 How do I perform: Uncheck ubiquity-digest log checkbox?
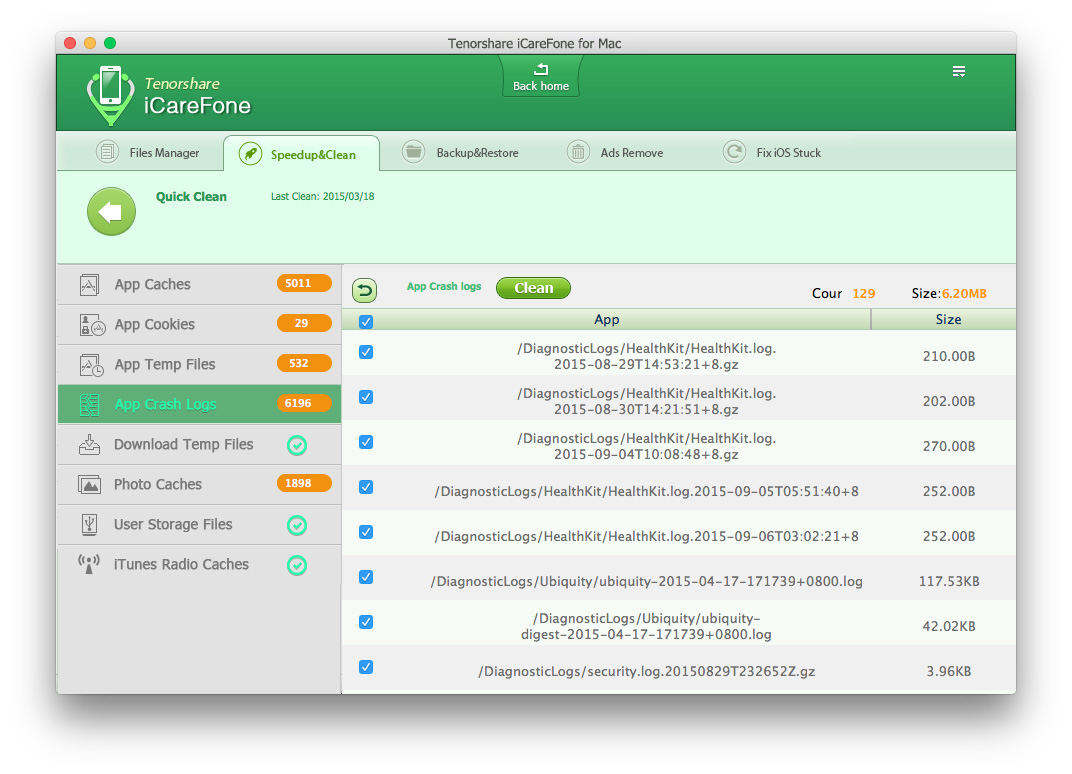(x=366, y=622)
